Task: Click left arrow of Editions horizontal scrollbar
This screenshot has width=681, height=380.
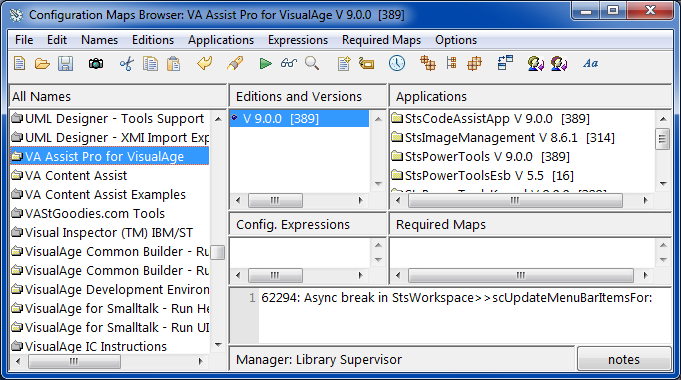Action: tap(238, 201)
